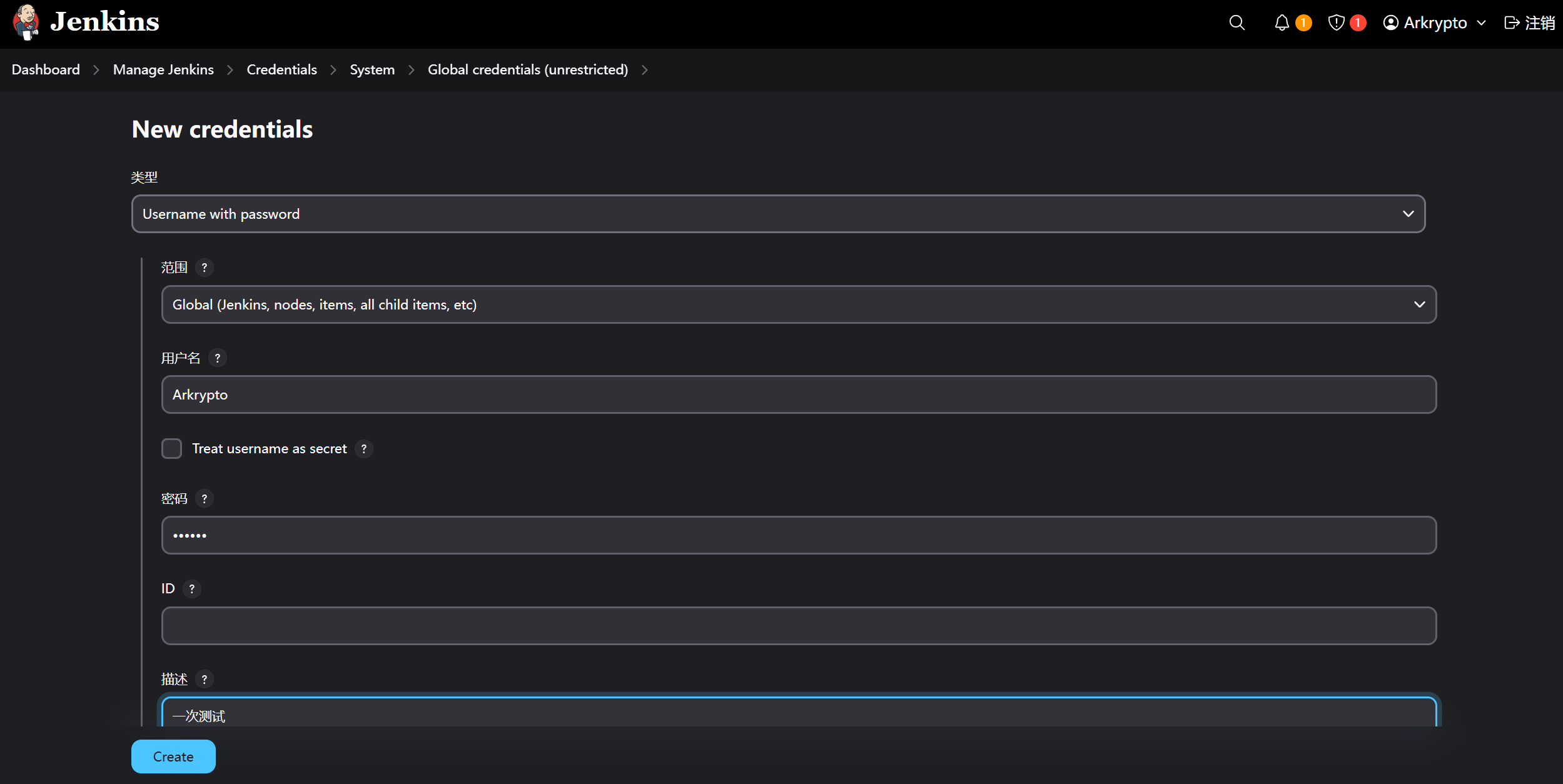
Task: Open the notifications bell icon
Action: 1282,23
